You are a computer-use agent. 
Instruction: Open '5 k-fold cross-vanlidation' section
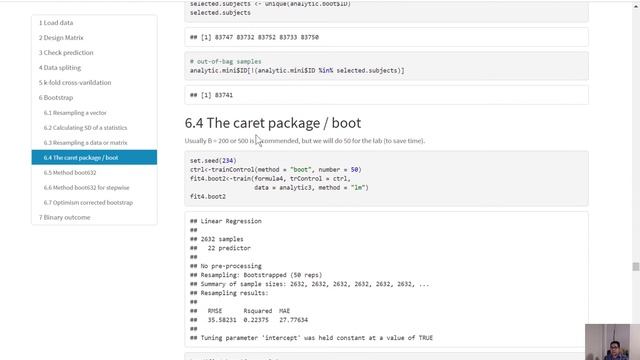(75, 82)
